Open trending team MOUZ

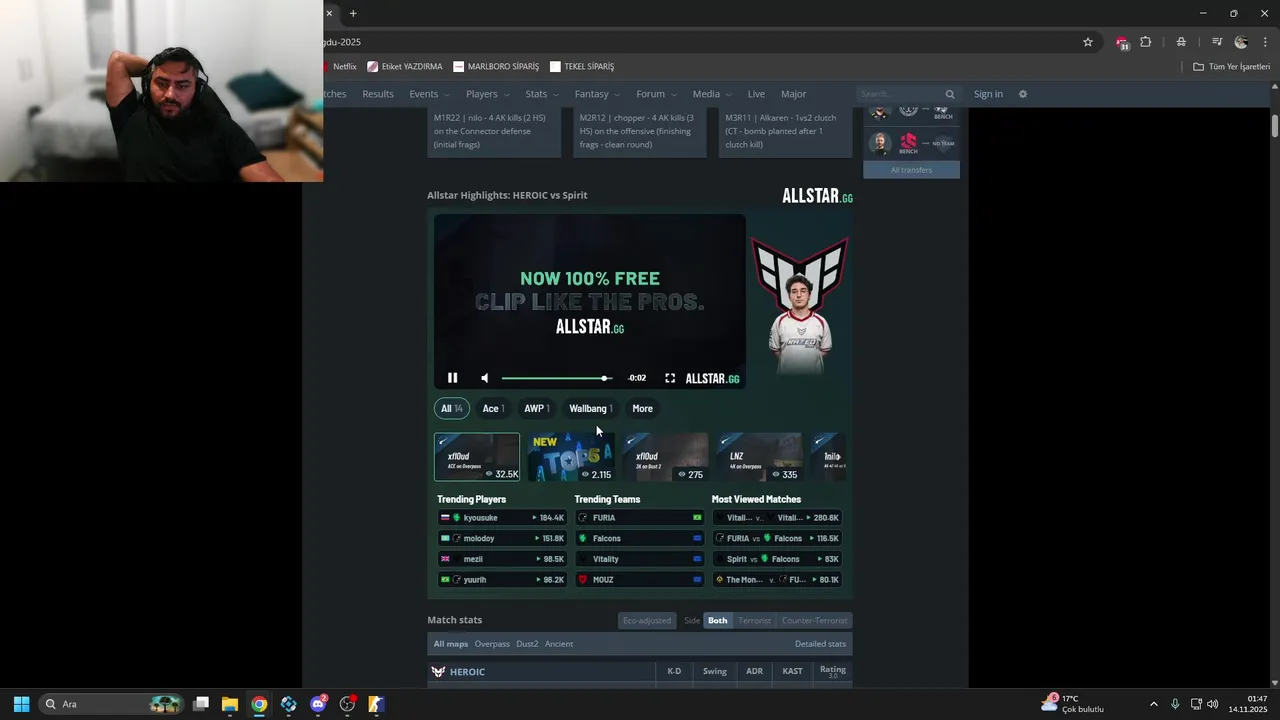pos(639,579)
